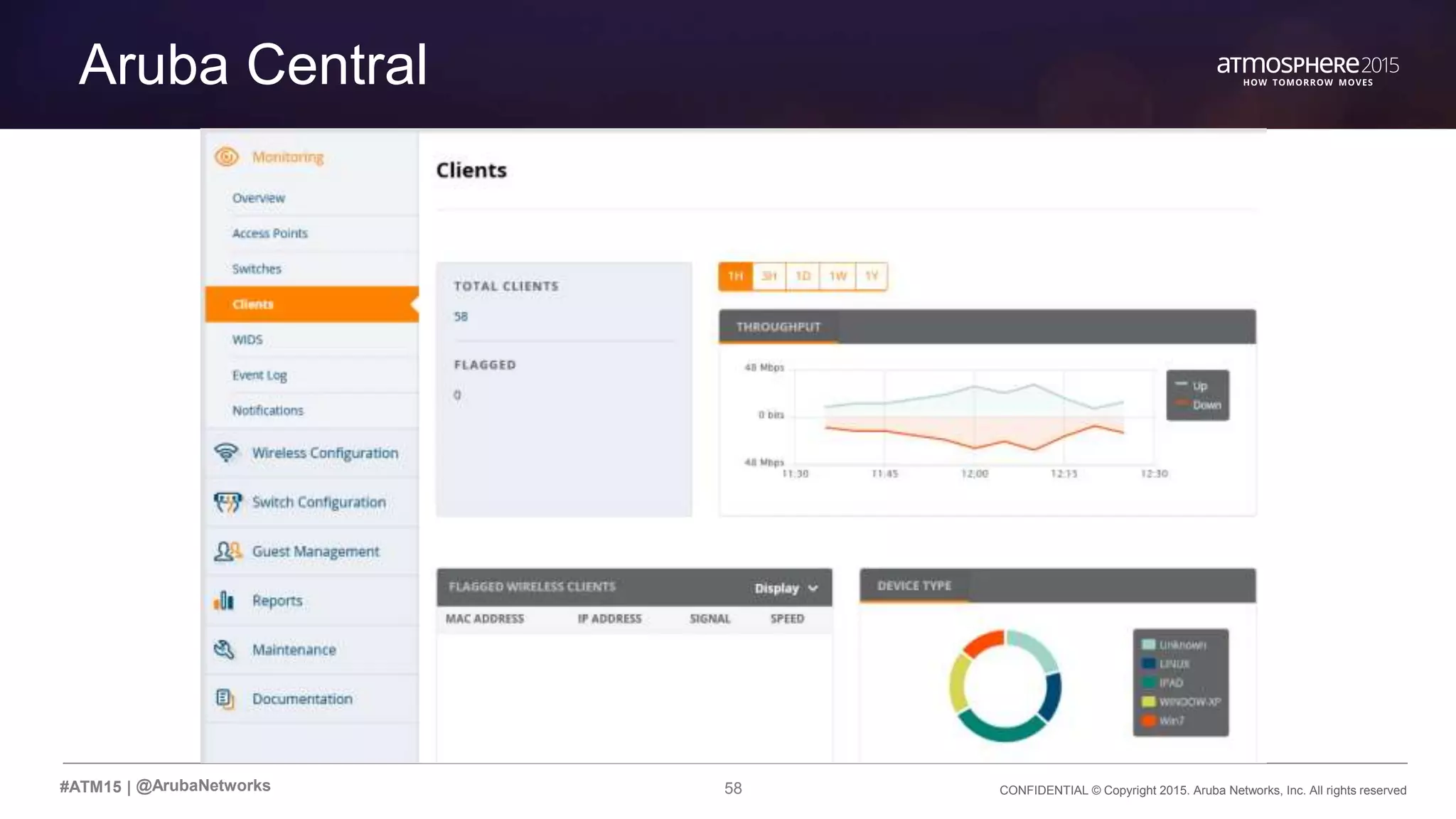Select the 1D time range
The image size is (1456, 819).
tap(803, 276)
